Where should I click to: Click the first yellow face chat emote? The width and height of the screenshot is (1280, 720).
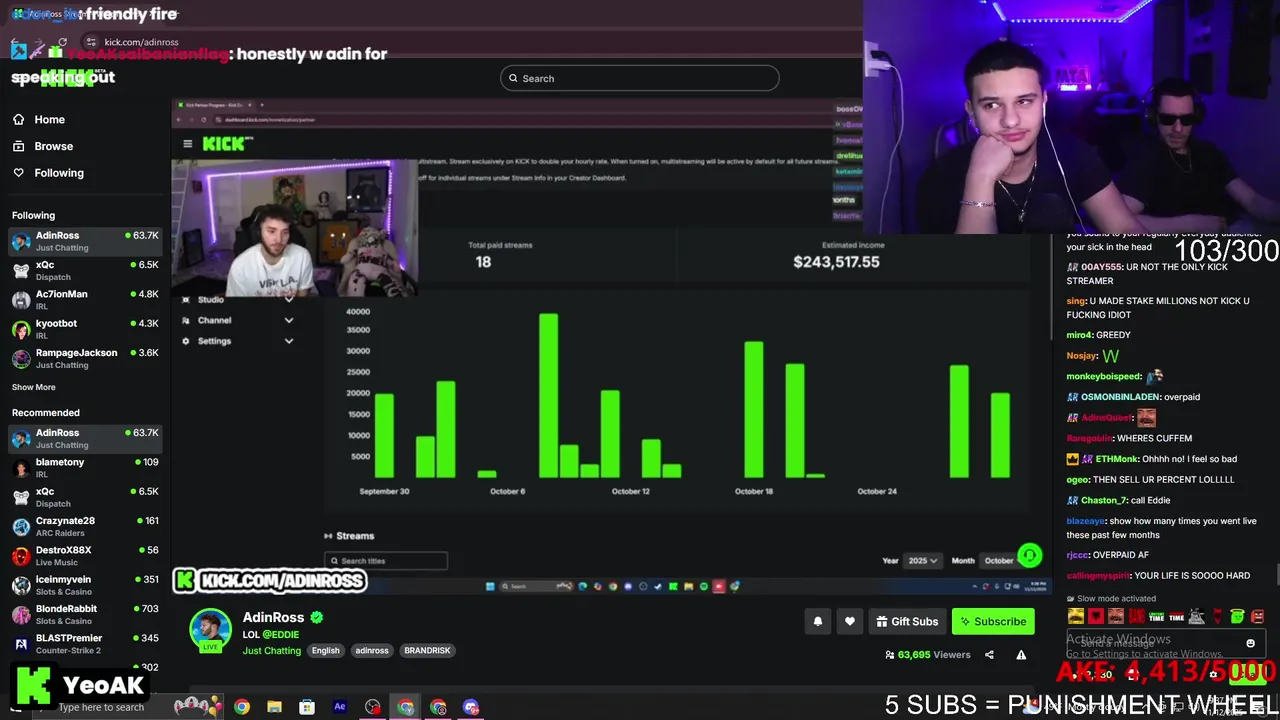coord(1076,616)
